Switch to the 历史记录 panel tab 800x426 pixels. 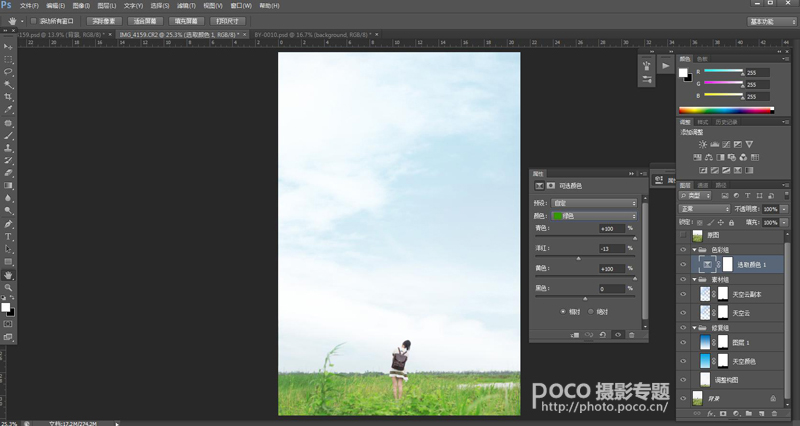[726, 122]
